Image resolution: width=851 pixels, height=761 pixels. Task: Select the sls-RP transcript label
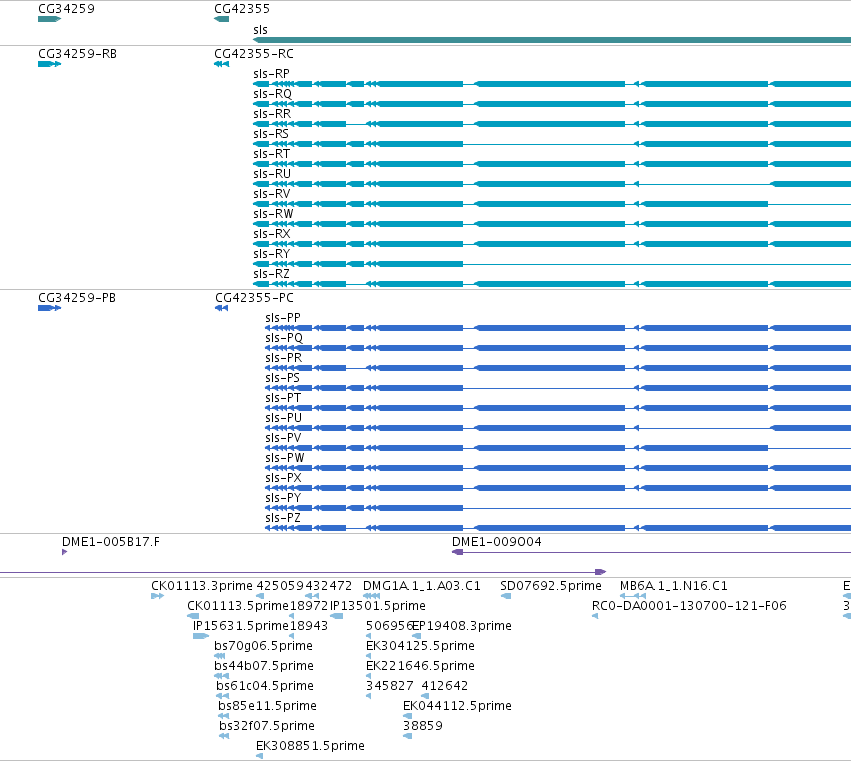pyautogui.click(x=271, y=74)
